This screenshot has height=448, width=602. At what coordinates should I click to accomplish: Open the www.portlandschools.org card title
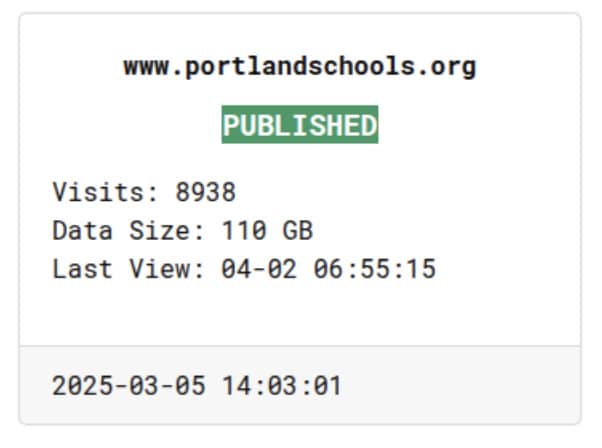pos(299,67)
